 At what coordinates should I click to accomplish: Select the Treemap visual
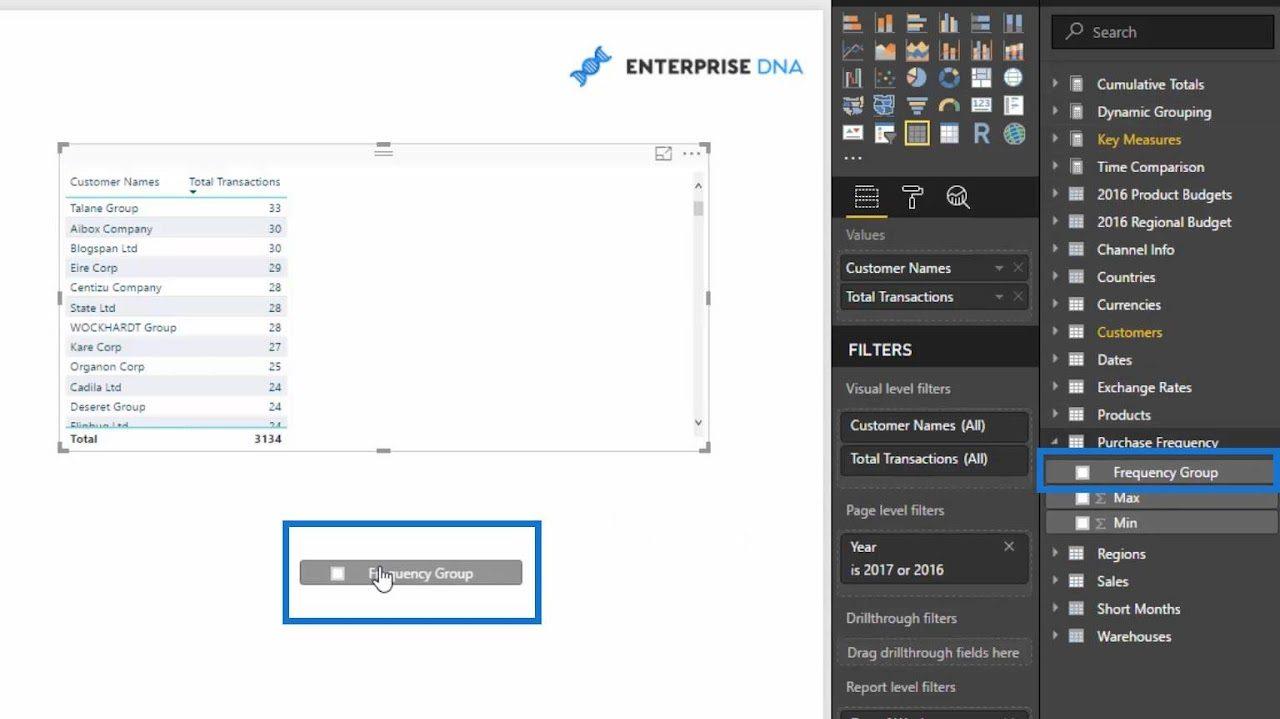[981, 77]
